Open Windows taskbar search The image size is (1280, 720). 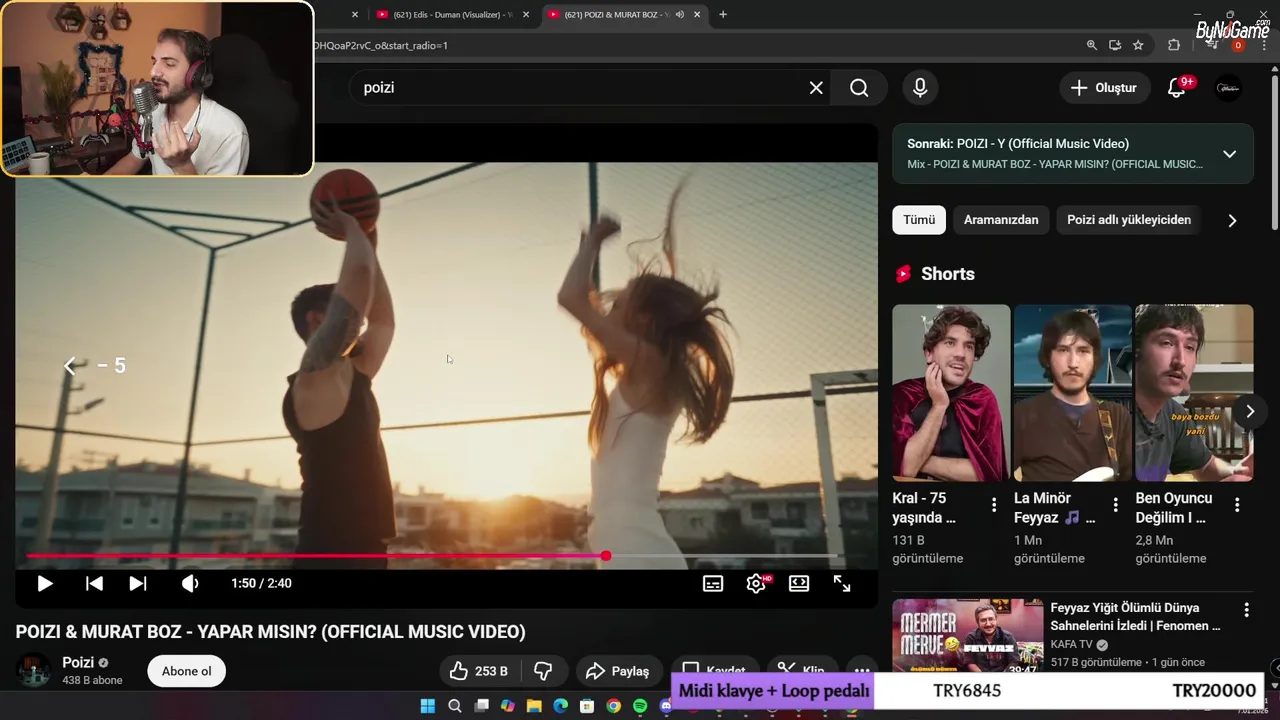click(x=455, y=706)
